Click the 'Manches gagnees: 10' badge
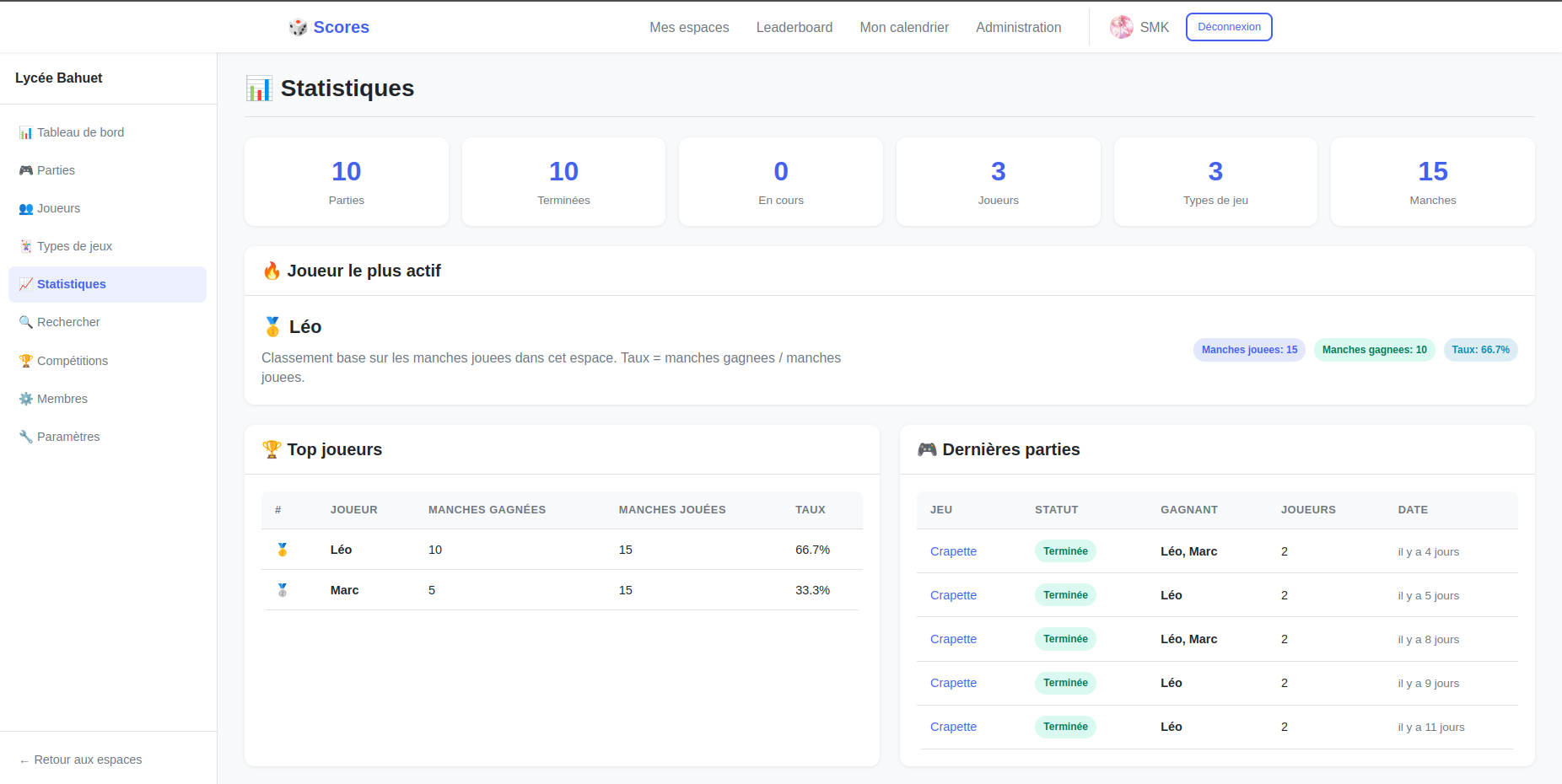Viewport: 1562px width, 784px height. point(1375,350)
